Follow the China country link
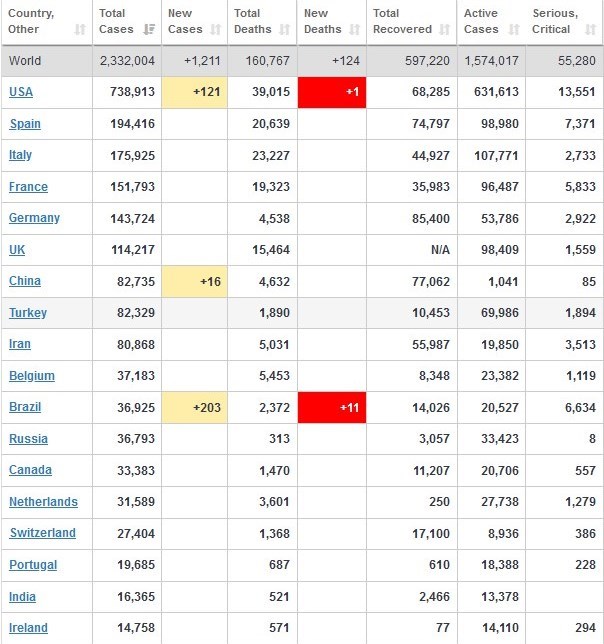Viewport: 604px width, 644px height. tap(25, 281)
